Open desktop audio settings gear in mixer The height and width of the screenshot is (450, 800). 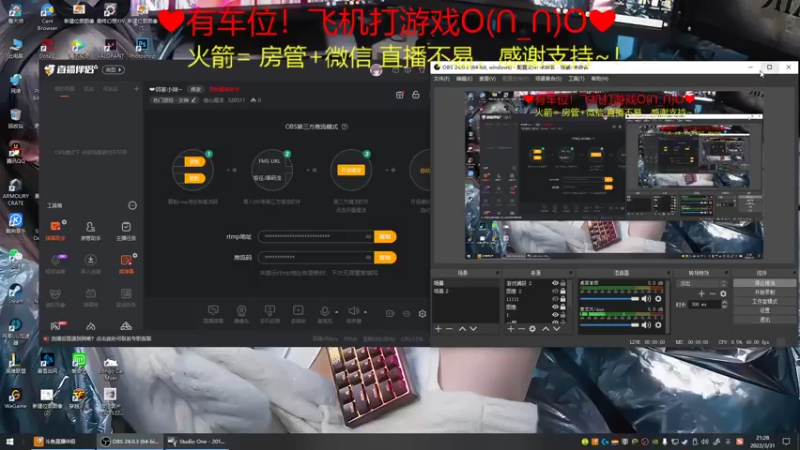pos(658,299)
